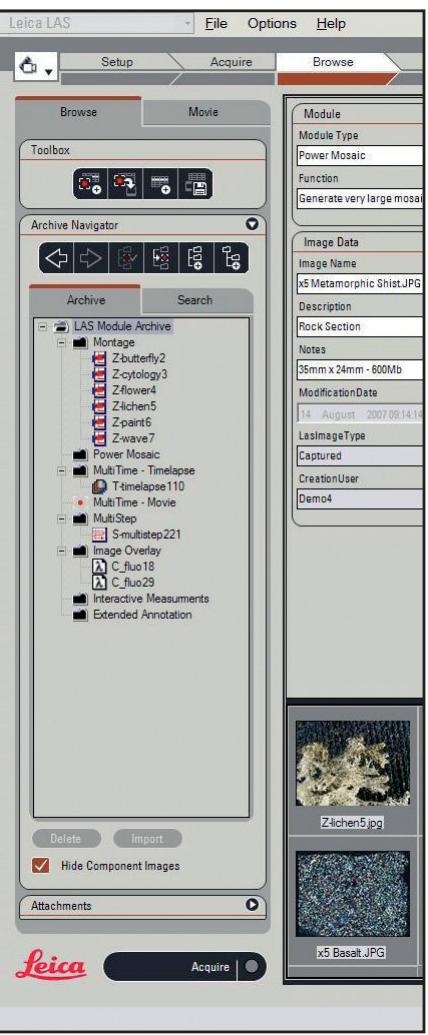The width and height of the screenshot is (428, 1035).
Task: Select Z-cytology3 in the archive tree
Action: pyautogui.click(x=139, y=374)
